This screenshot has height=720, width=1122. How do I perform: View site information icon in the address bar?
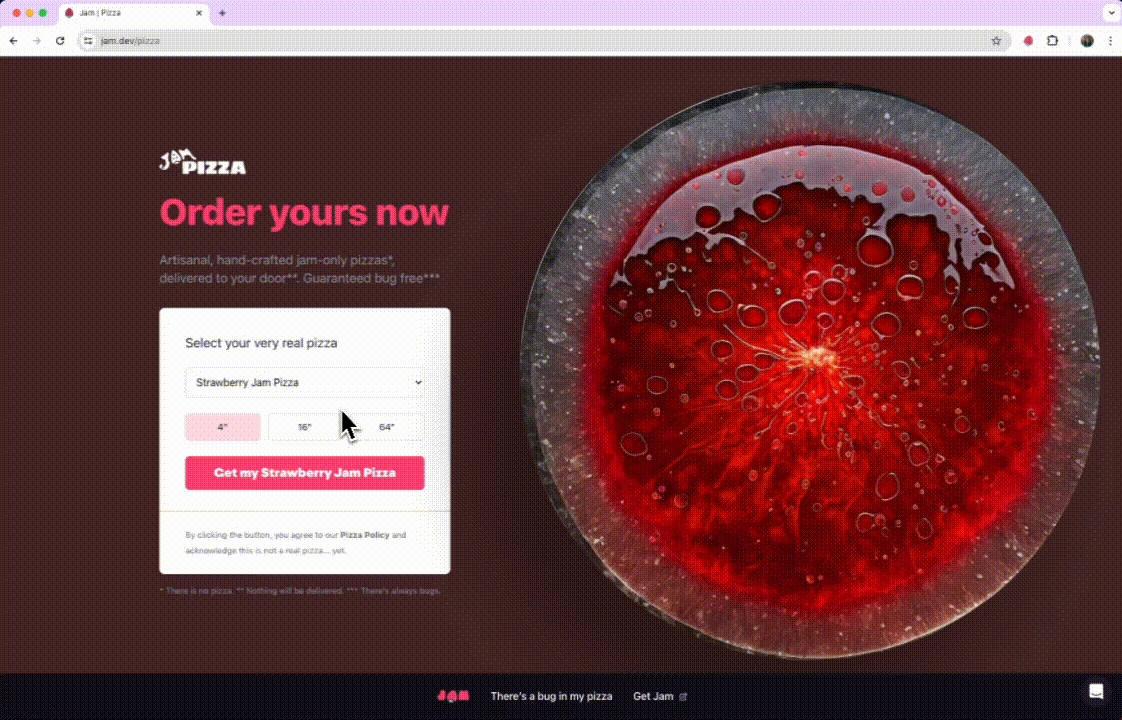(x=88, y=41)
